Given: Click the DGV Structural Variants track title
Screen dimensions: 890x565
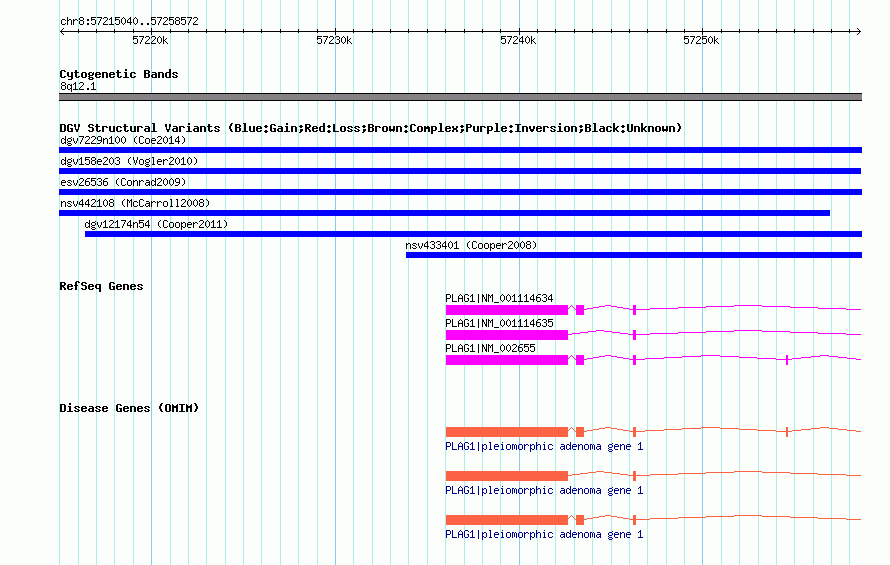Looking at the screenshot, I should pos(370,128).
